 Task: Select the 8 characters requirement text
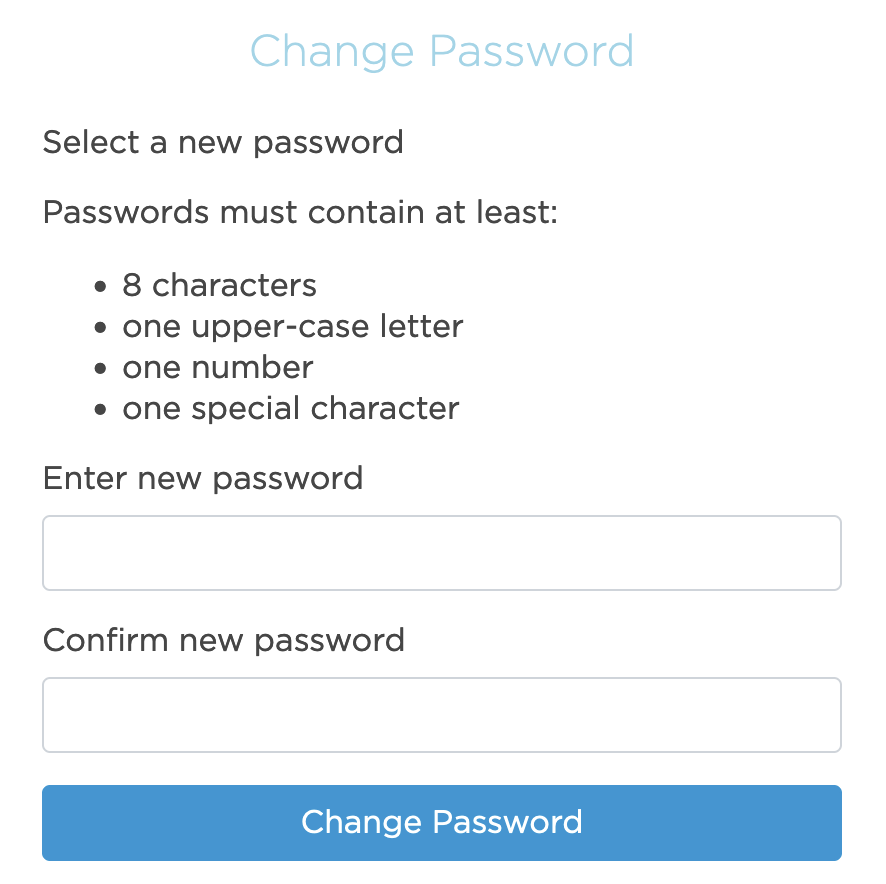(x=219, y=284)
